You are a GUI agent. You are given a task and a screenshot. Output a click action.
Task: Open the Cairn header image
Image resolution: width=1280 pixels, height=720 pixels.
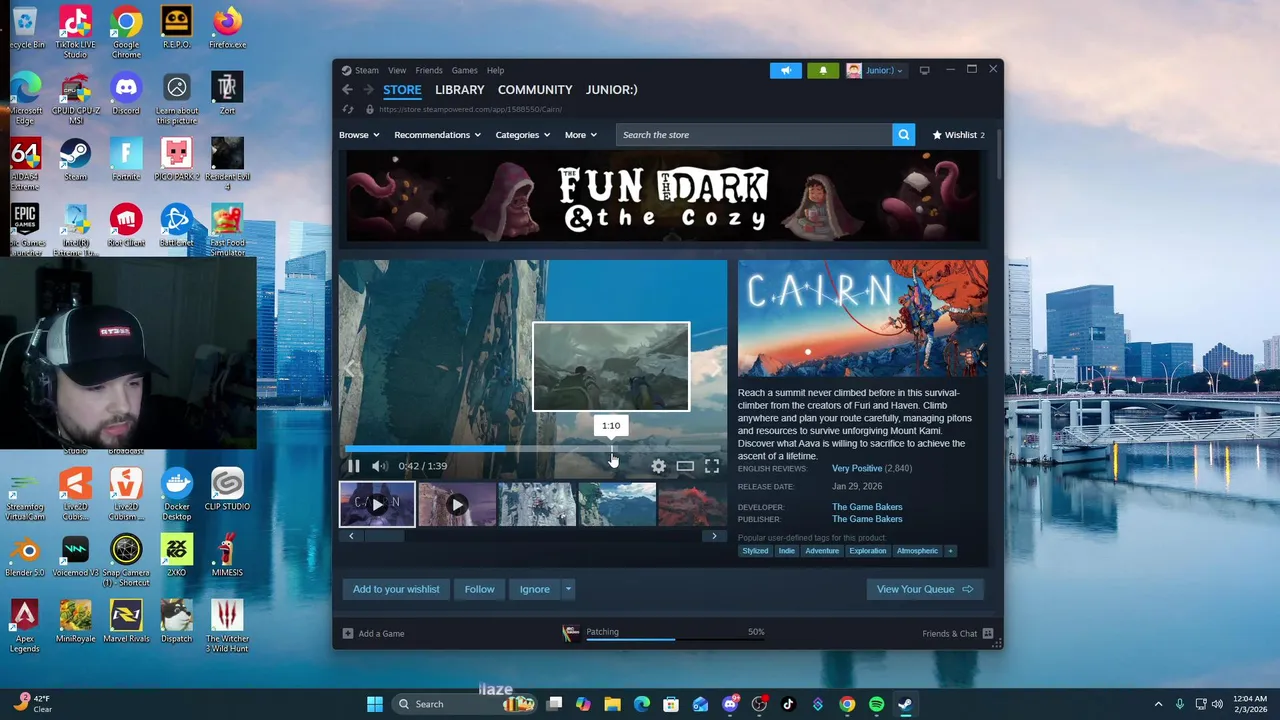coord(863,318)
